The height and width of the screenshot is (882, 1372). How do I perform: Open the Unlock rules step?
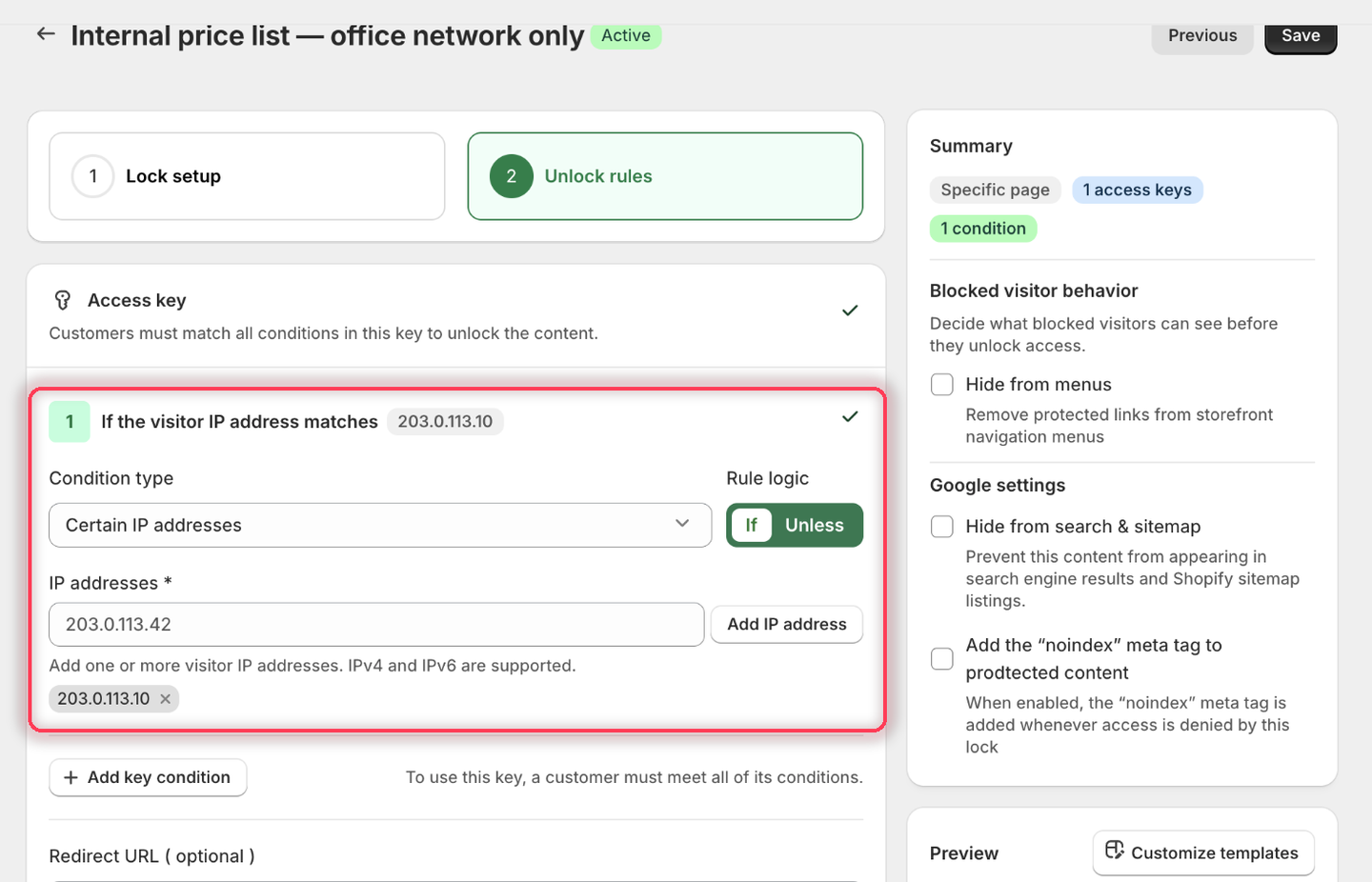(x=665, y=176)
